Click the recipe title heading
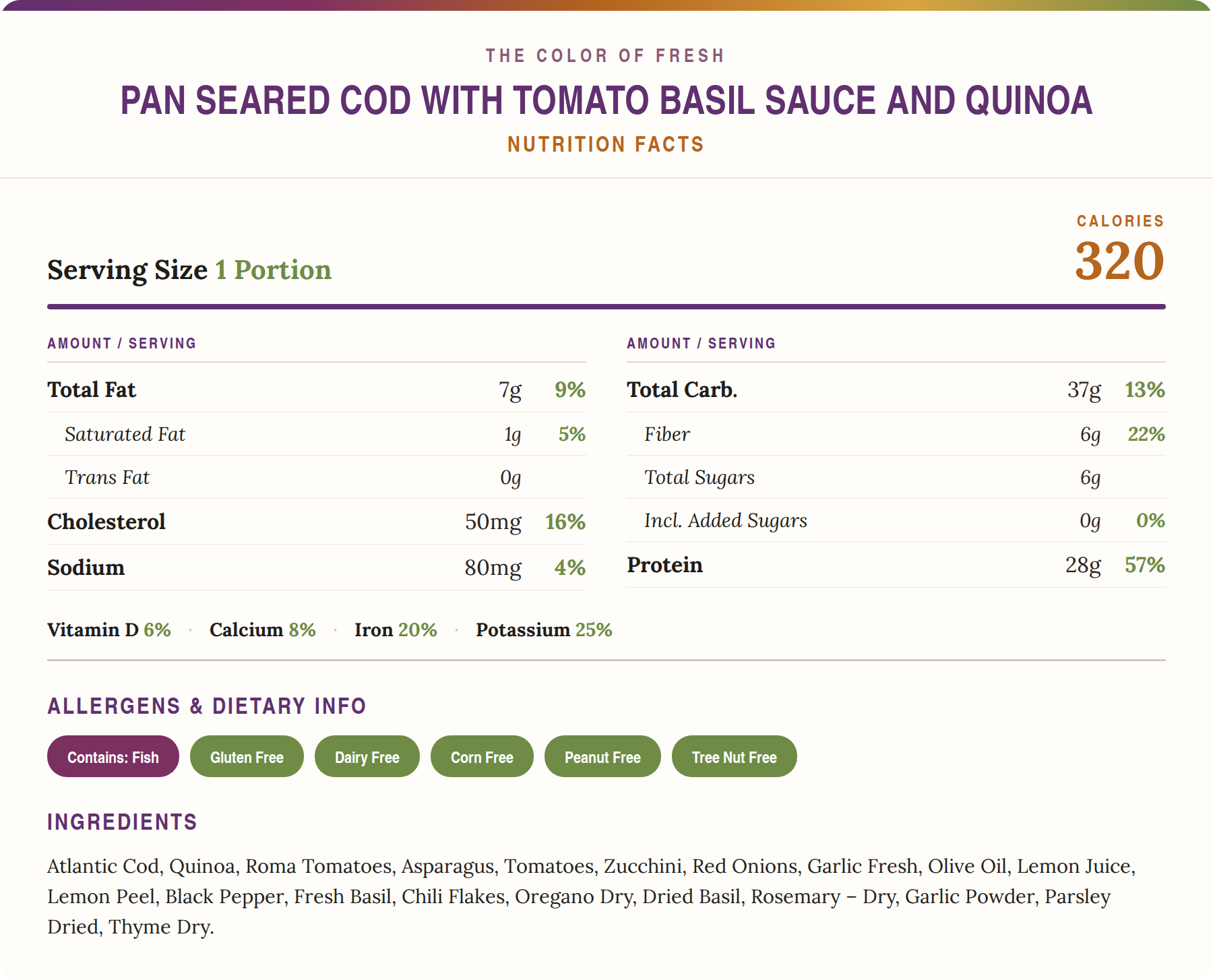 coord(606,100)
